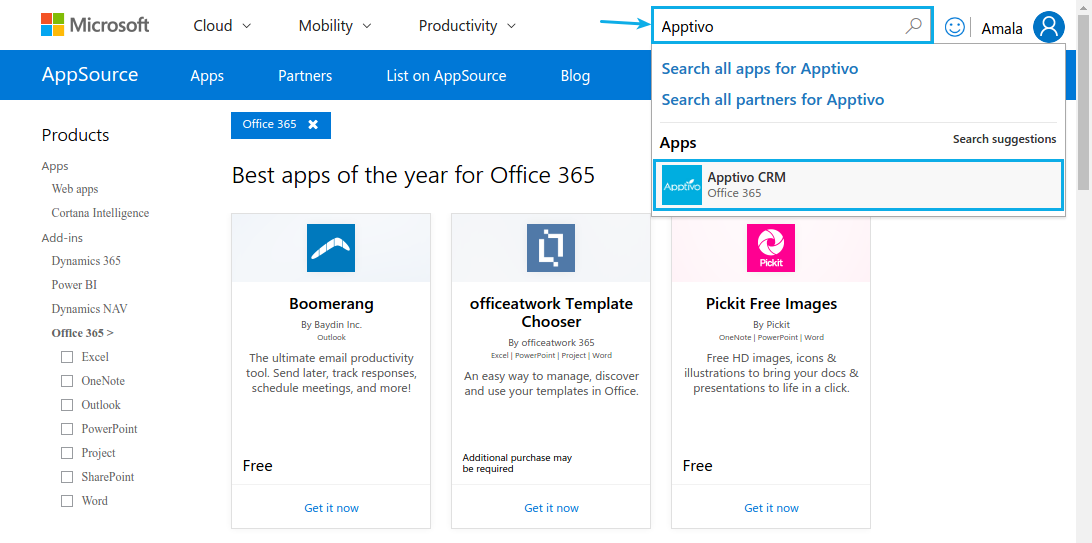Select Dynamics NAV category

click(89, 308)
